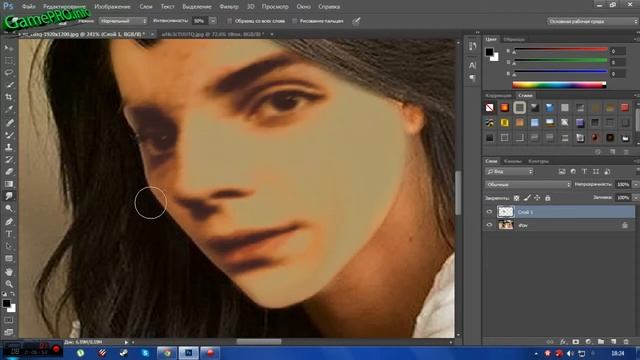The height and width of the screenshot is (360, 640).
Task: Click the Интенсивность strength value field
Action: pos(200,21)
